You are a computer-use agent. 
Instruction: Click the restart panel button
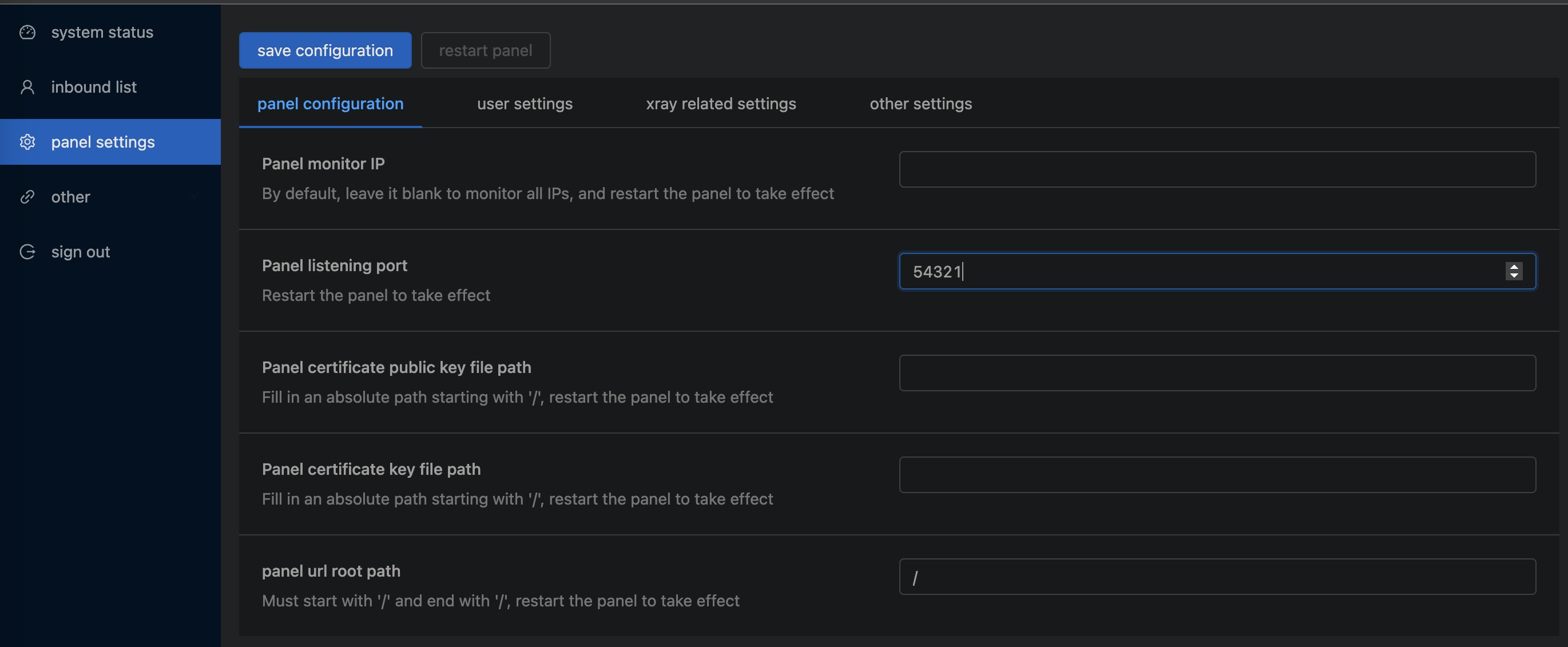click(485, 50)
